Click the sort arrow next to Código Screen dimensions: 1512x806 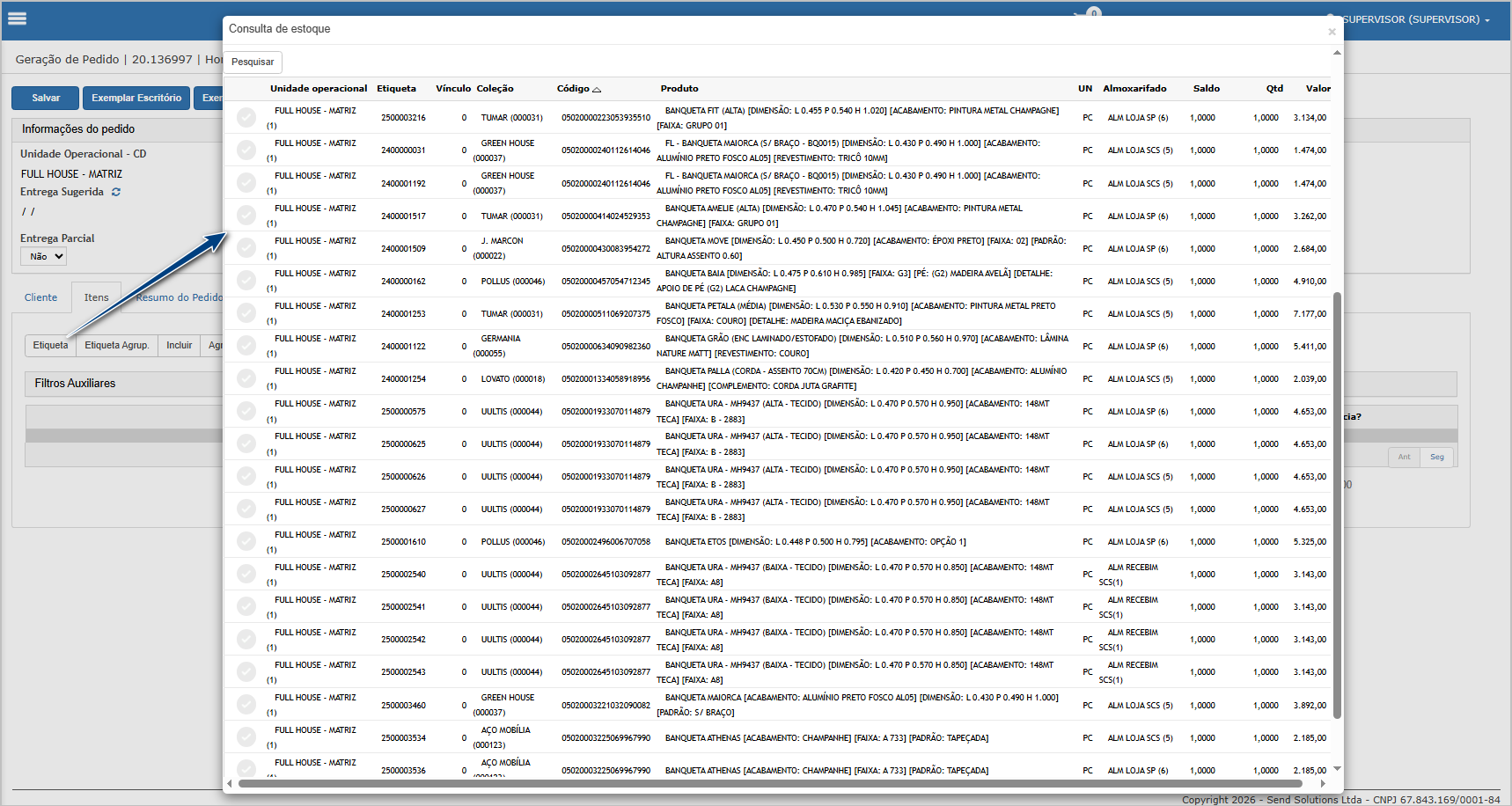pyautogui.click(x=597, y=90)
